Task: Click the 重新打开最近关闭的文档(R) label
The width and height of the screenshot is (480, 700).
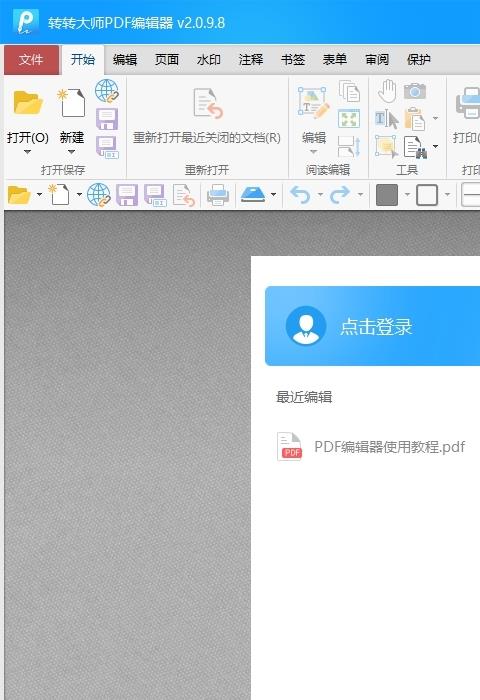Action: (207, 138)
